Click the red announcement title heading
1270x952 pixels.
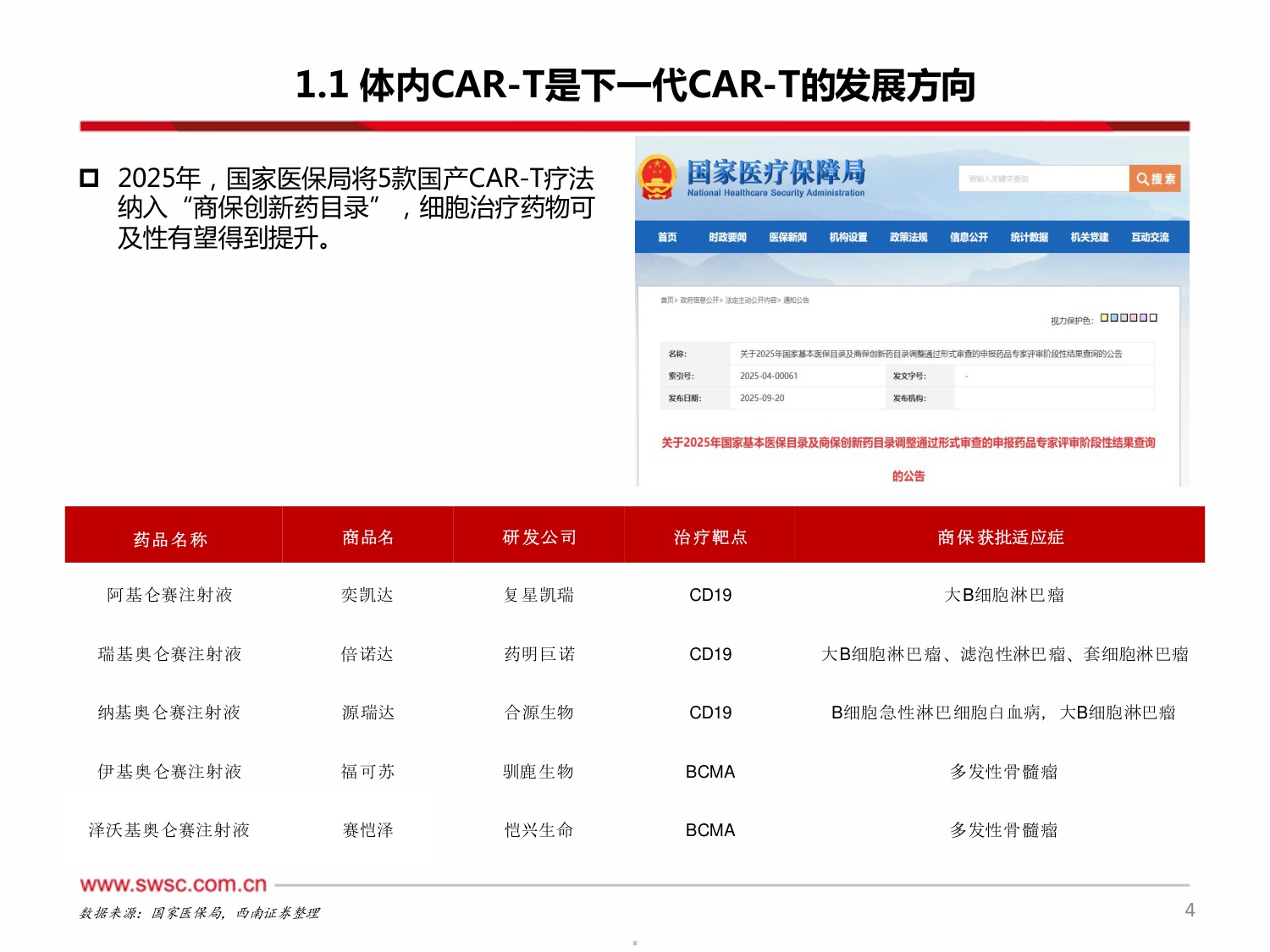(908, 459)
